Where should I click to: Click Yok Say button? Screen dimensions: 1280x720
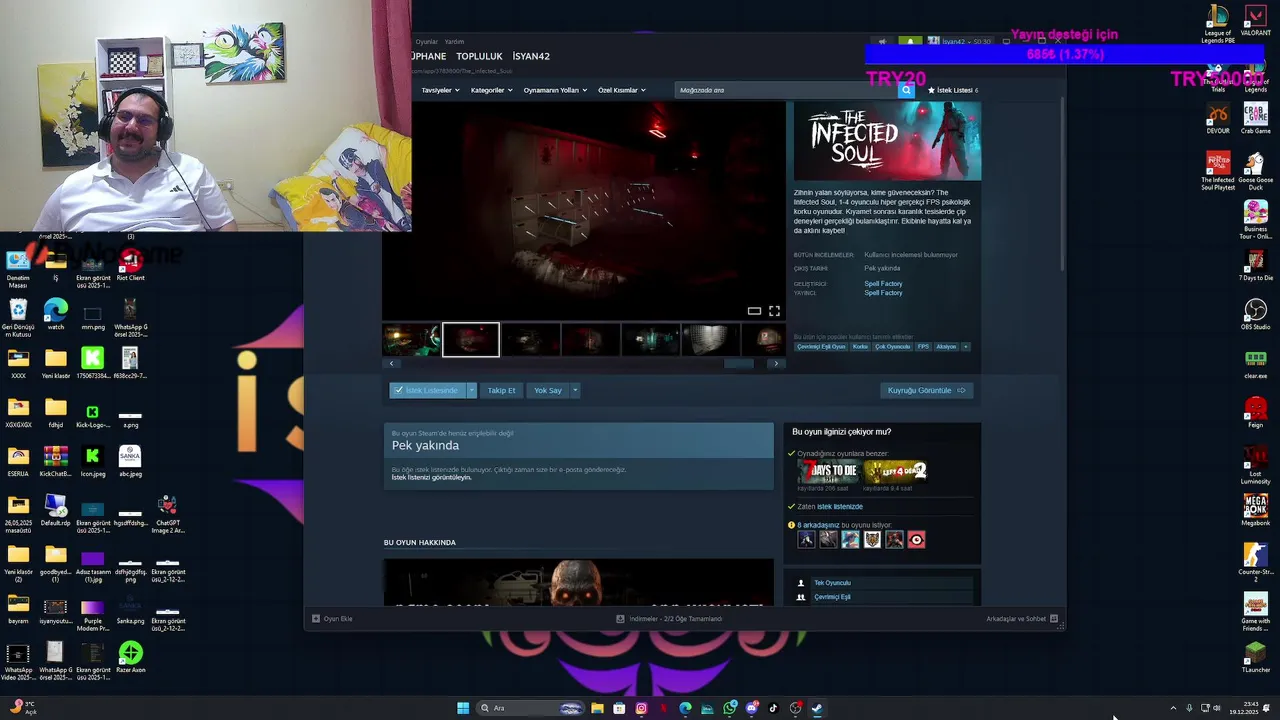coord(548,390)
